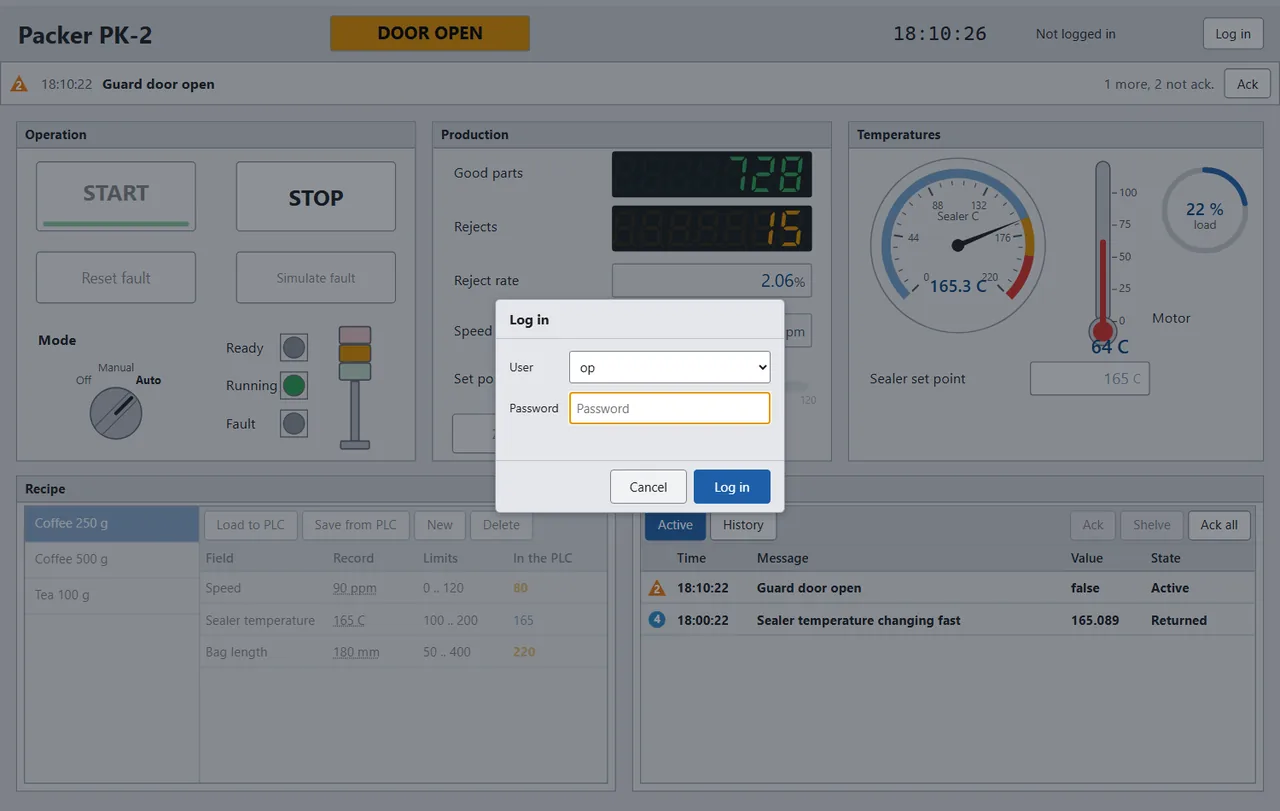The height and width of the screenshot is (811, 1280).
Task: Select the Tea 100 g recipe
Action: (x=112, y=595)
